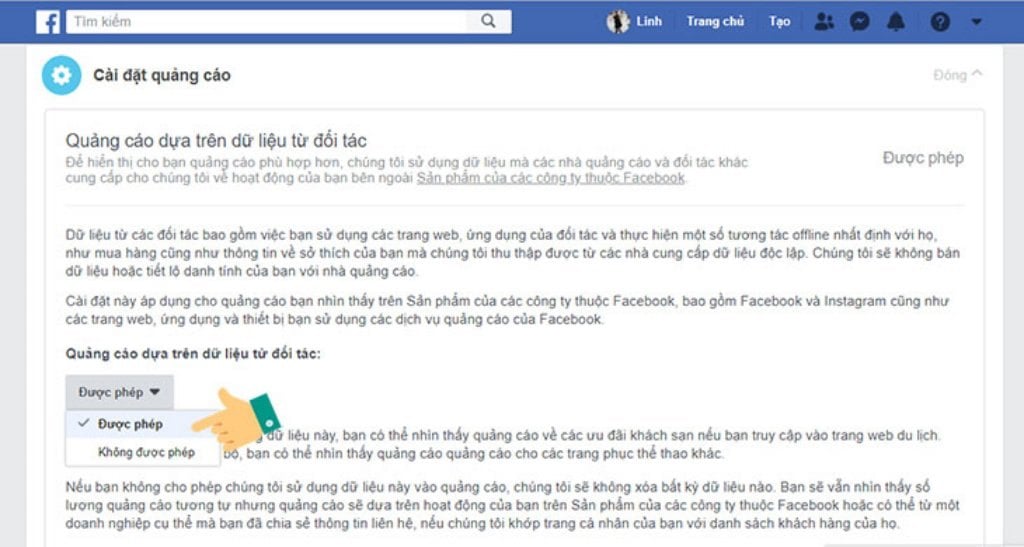Open the Messenger icon
Viewport: 1024px width, 547px height.
[859, 22]
